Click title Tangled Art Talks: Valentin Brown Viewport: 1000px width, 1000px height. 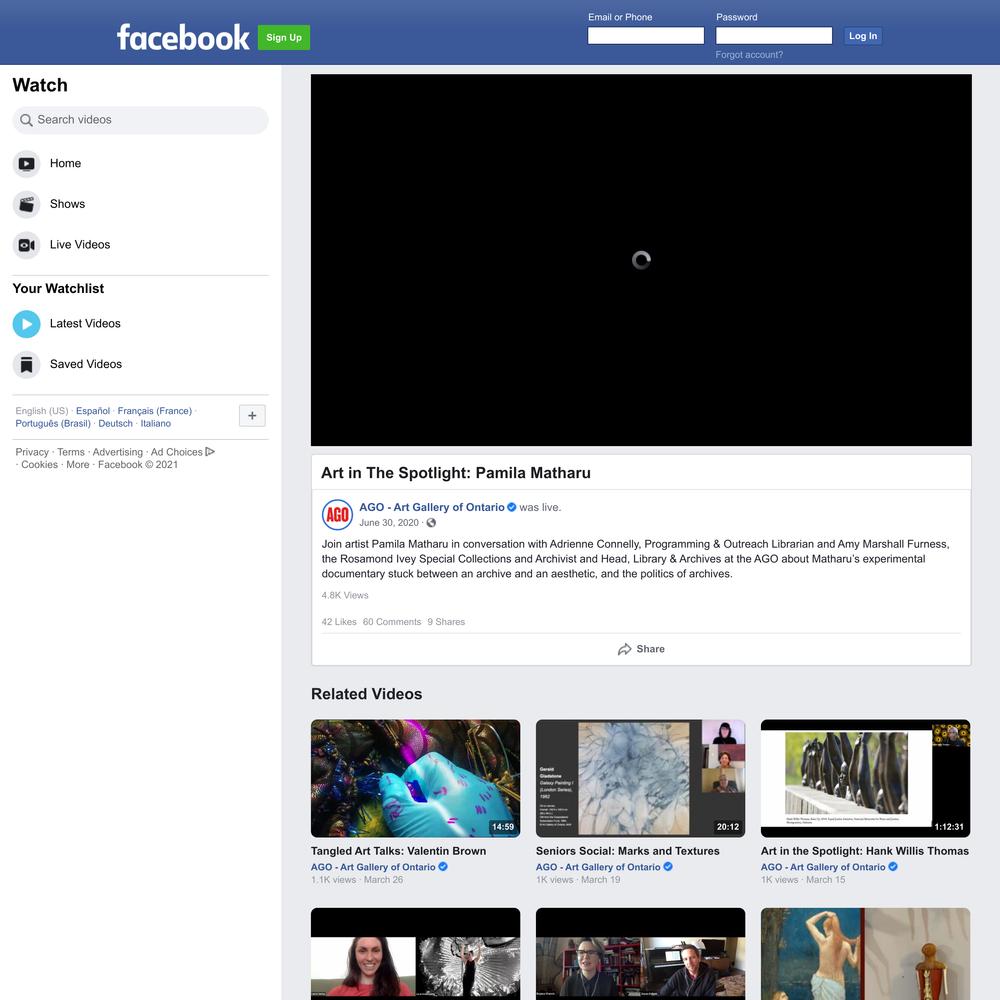pyautogui.click(x=399, y=851)
